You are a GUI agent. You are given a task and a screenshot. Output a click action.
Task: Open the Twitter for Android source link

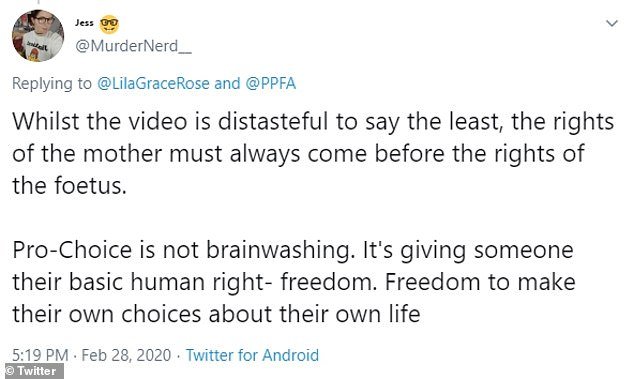click(252, 355)
